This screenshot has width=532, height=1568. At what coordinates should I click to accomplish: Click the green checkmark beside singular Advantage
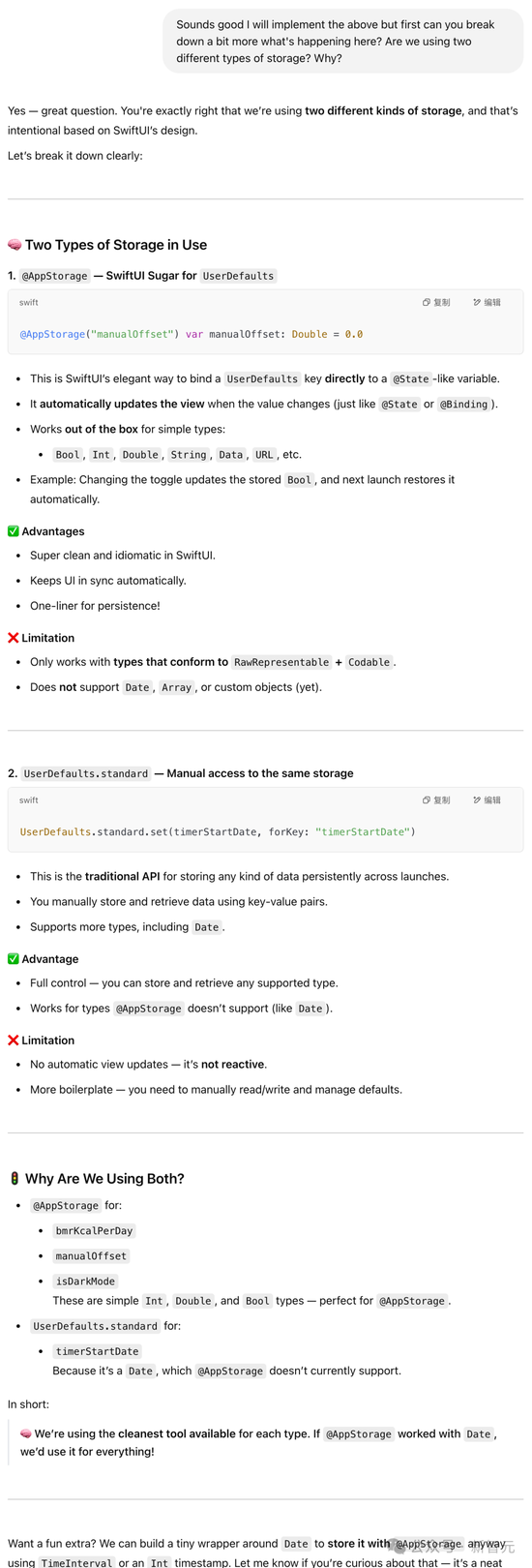pyautogui.click(x=14, y=959)
